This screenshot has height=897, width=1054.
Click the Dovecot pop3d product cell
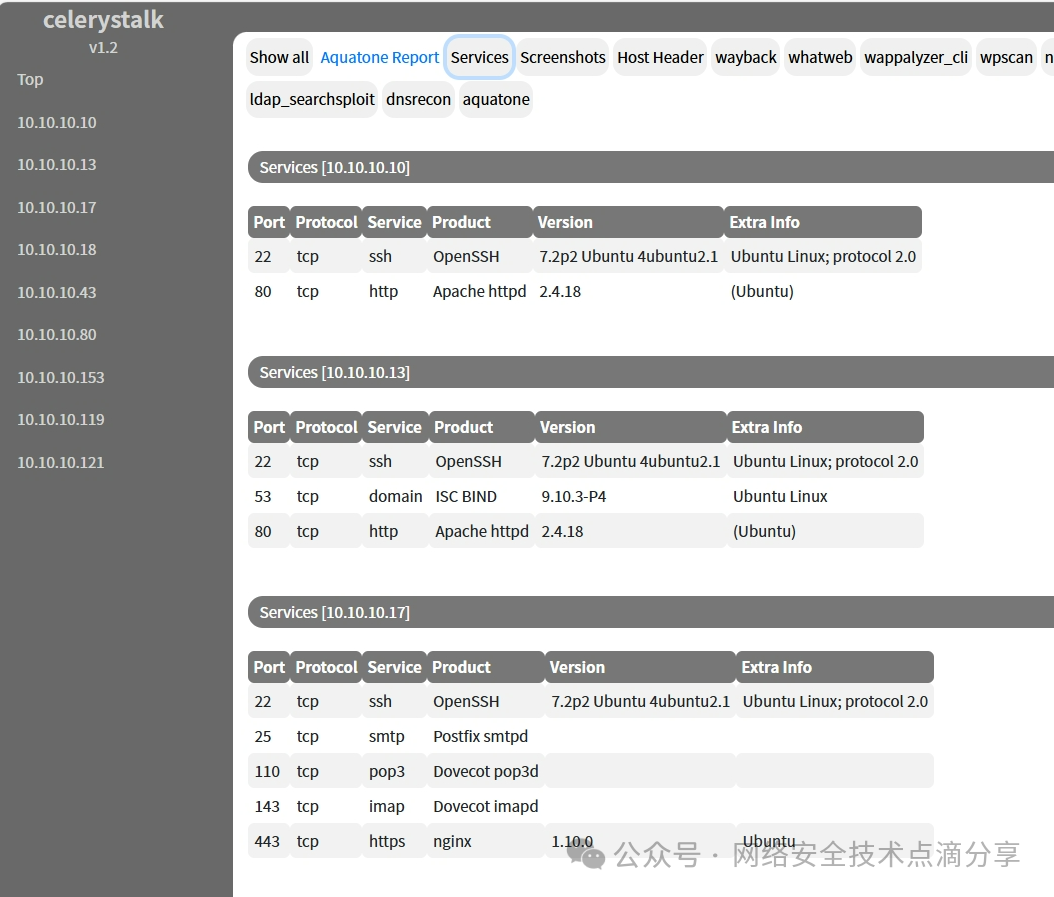click(x=485, y=772)
